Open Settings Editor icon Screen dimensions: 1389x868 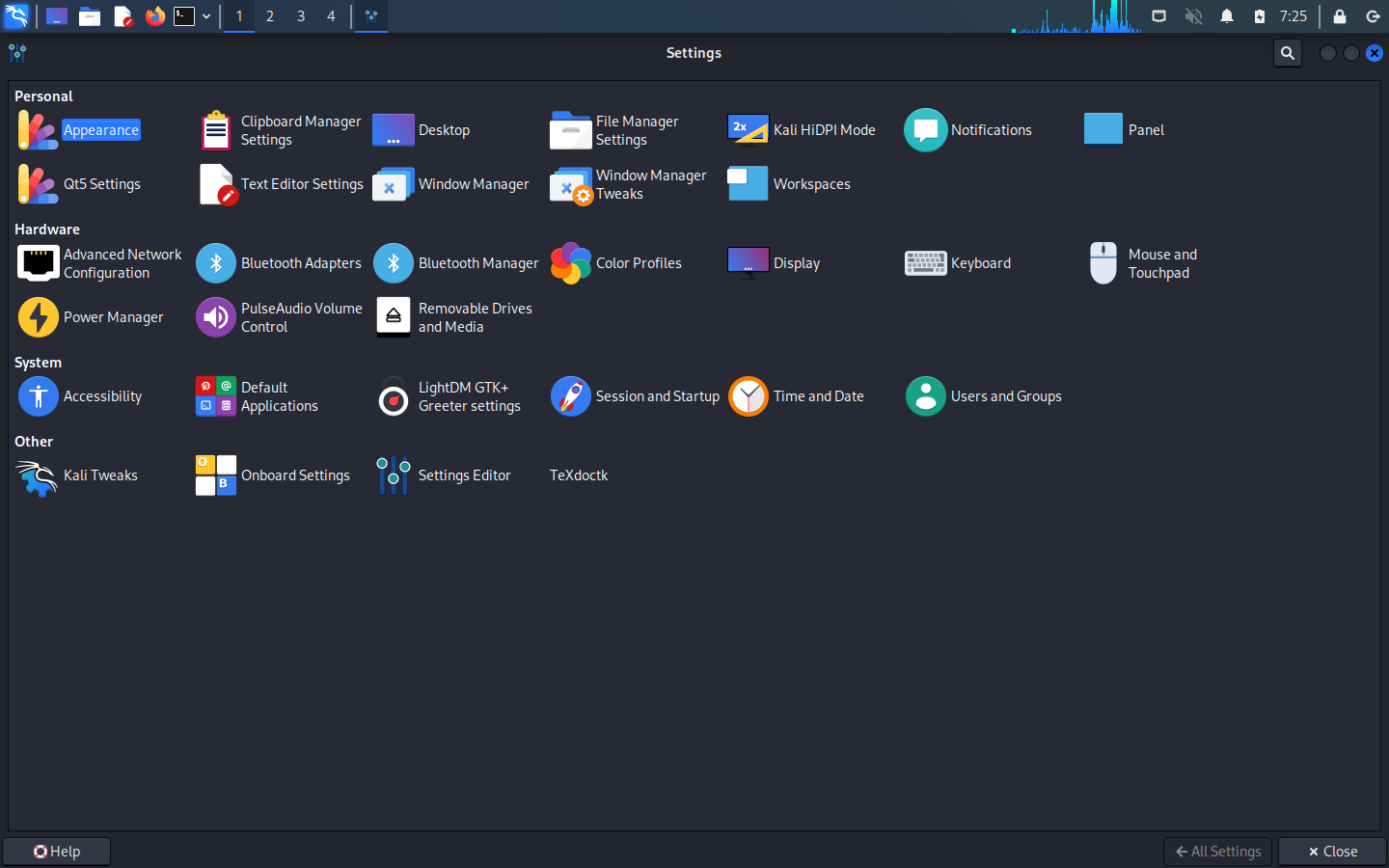[x=394, y=475]
